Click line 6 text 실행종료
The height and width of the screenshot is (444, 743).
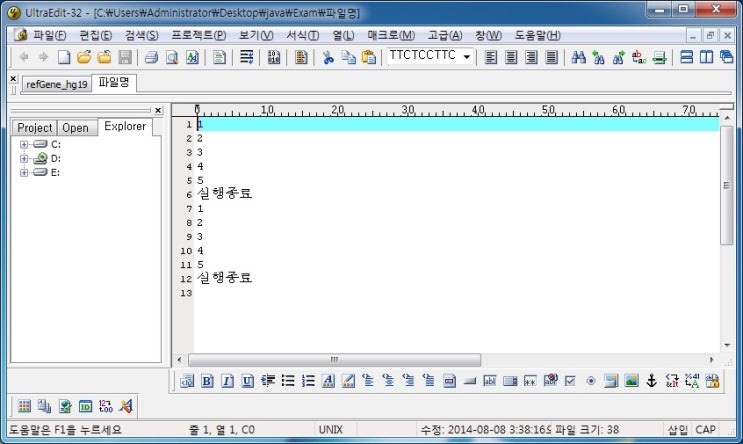coord(225,193)
